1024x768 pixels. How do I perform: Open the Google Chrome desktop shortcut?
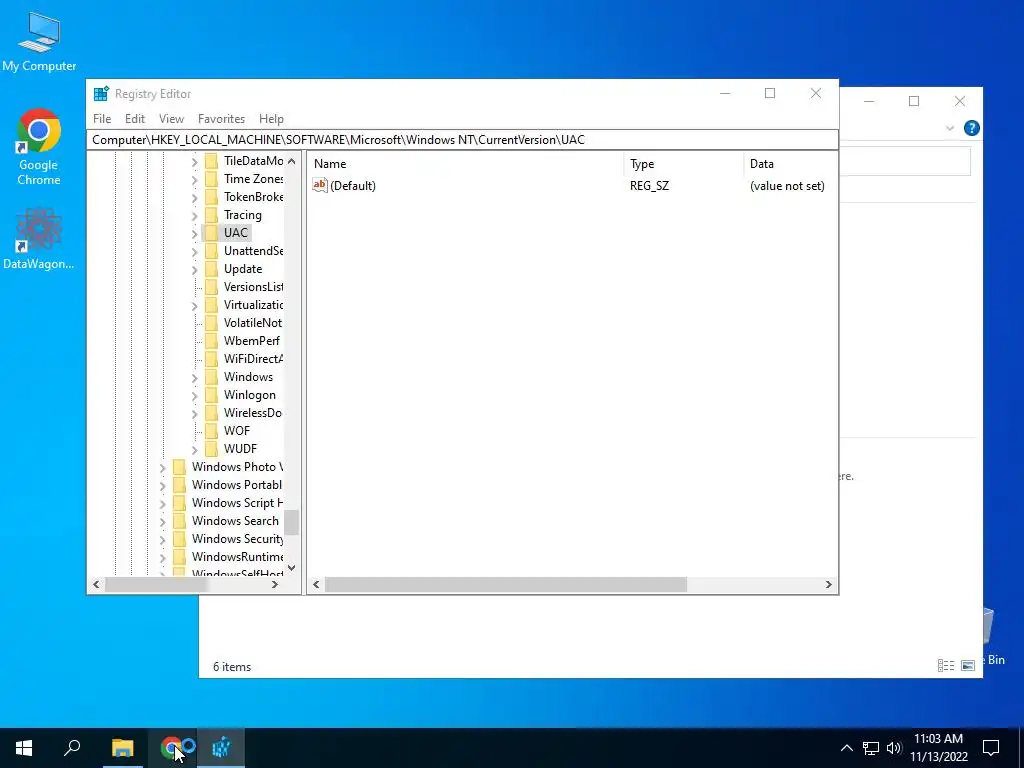click(39, 148)
